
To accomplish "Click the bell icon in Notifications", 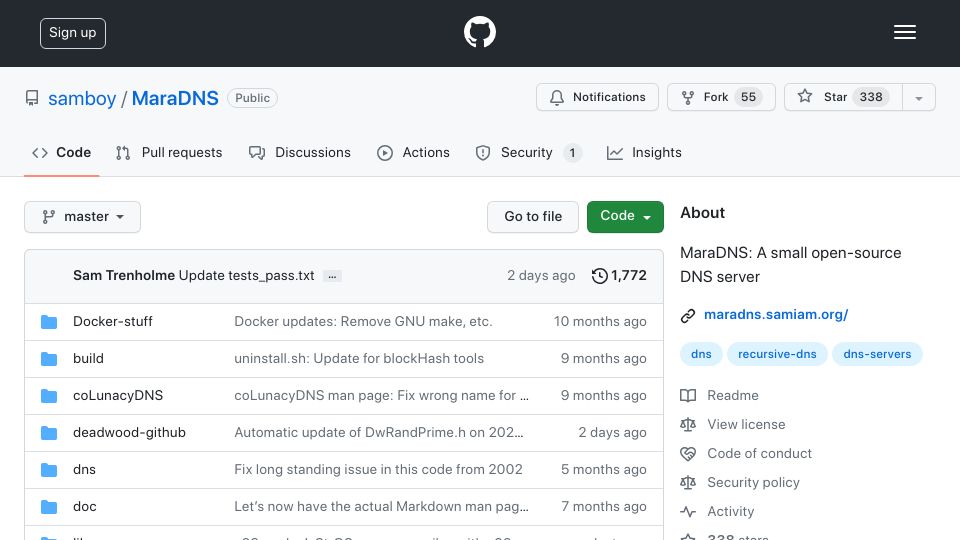I will coord(557,97).
